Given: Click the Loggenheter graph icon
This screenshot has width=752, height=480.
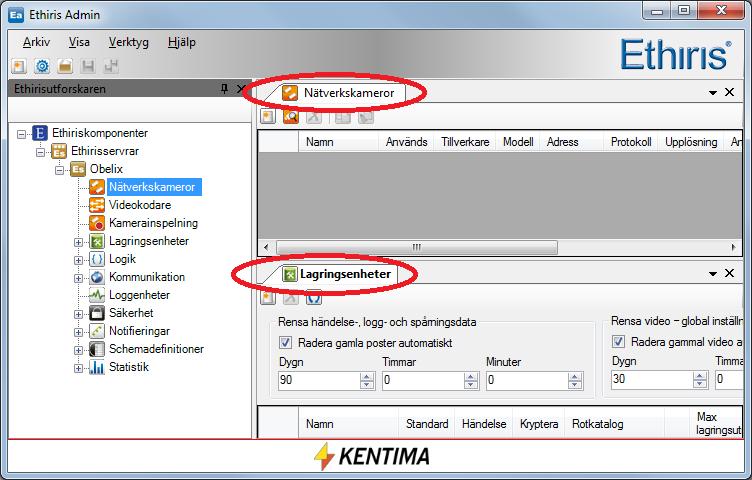Looking at the screenshot, I should pyautogui.click(x=97, y=295).
